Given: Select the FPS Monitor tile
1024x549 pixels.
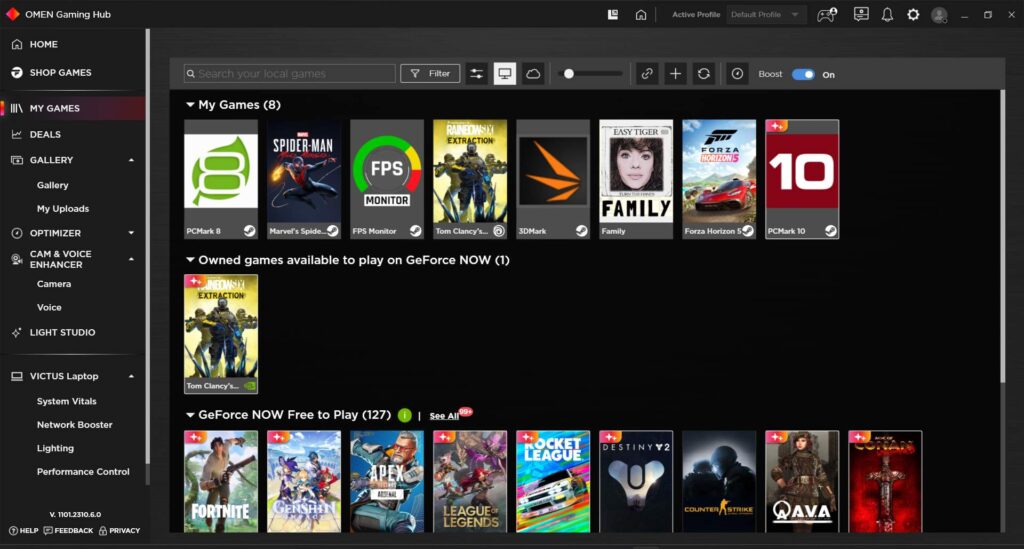Looking at the screenshot, I should 387,179.
